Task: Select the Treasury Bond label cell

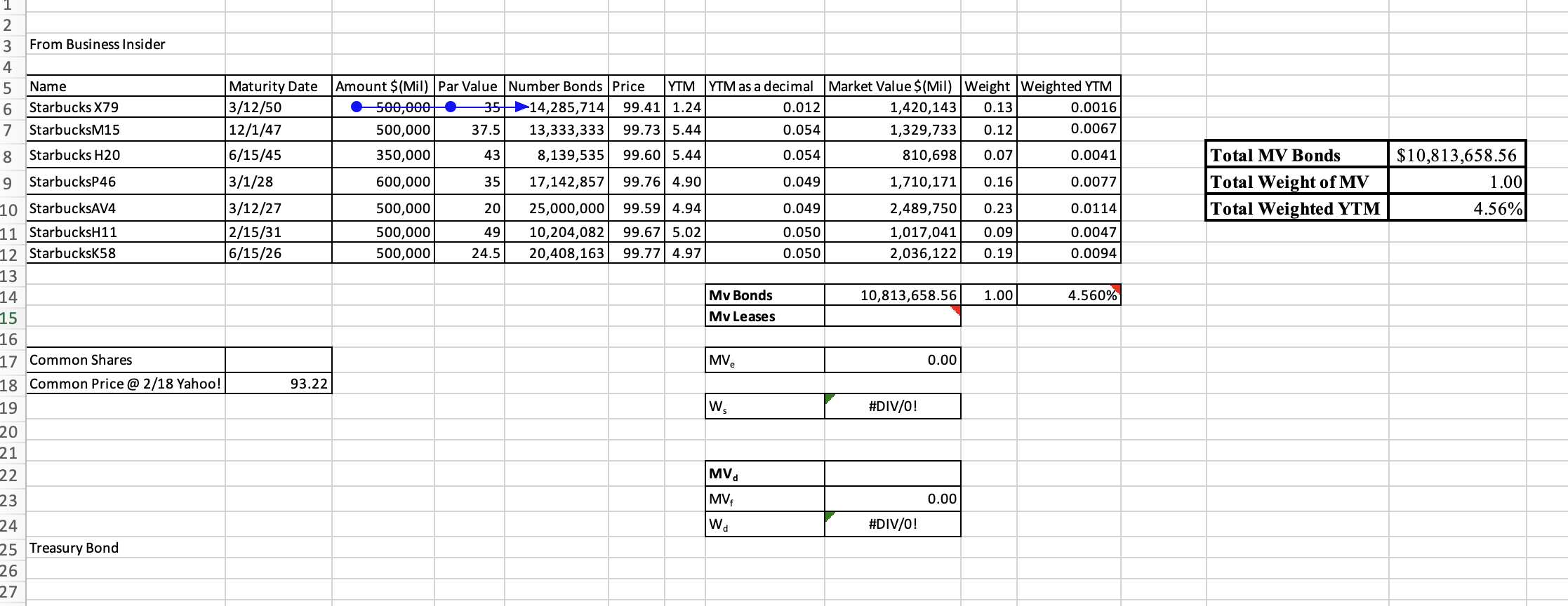Action: (x=126, y=548)
